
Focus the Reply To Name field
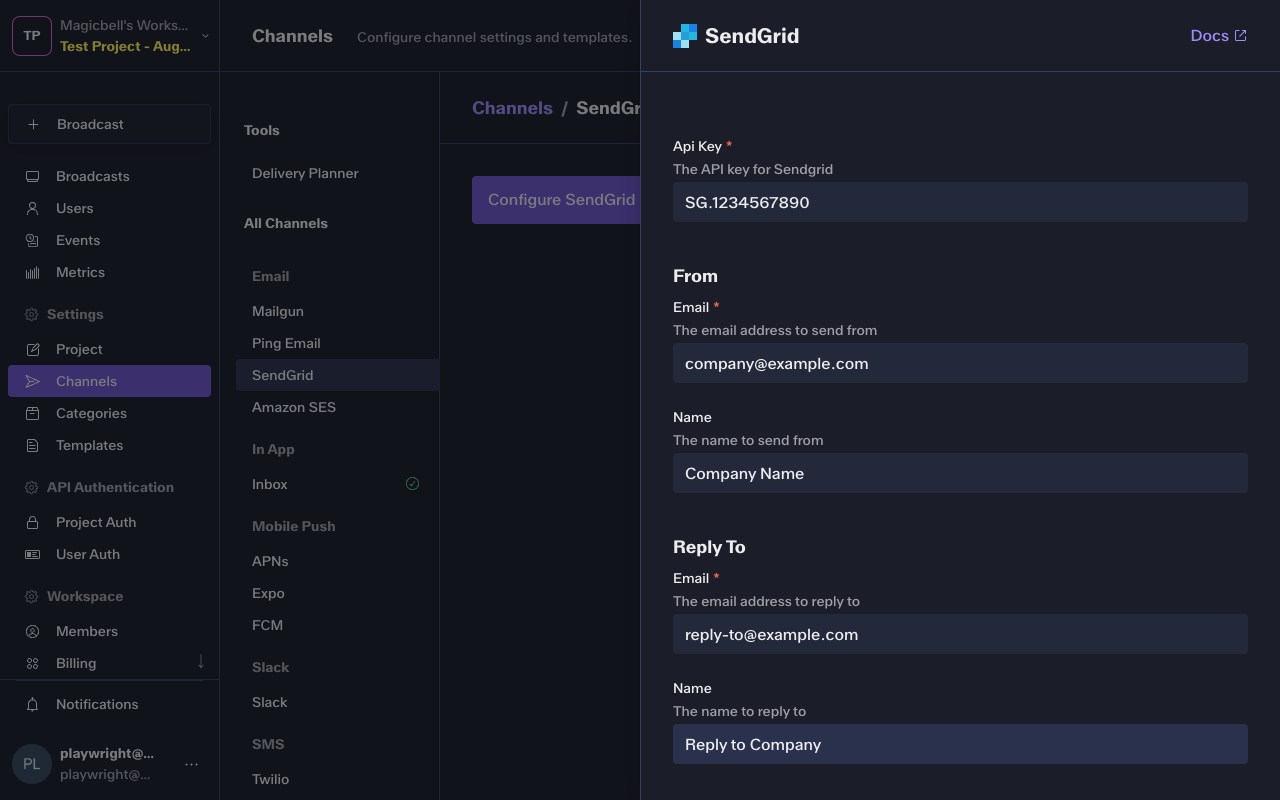(960, 744)
